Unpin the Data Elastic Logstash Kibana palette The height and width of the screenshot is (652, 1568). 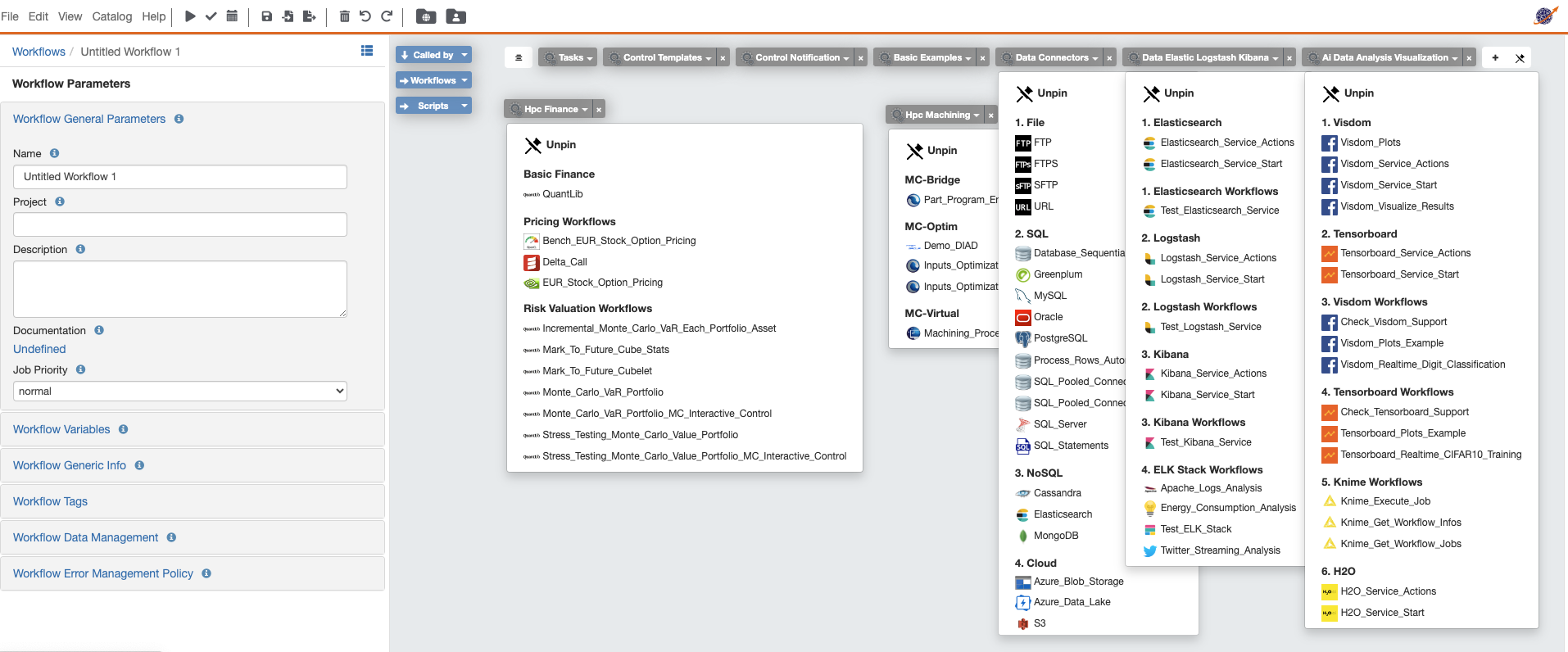pos(1168,93)
